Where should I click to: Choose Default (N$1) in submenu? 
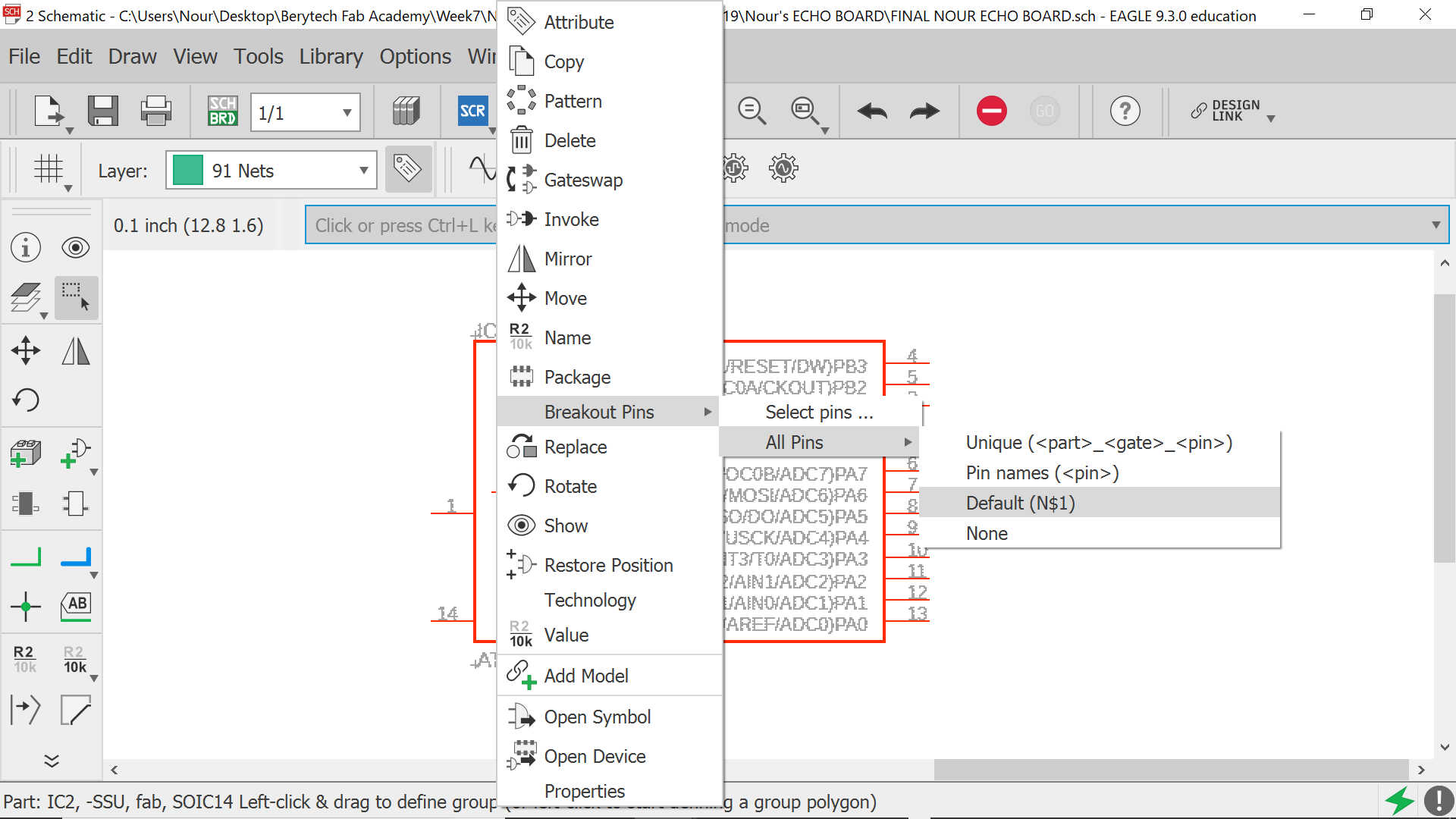pyautogui.click(x=1020, y=503)
